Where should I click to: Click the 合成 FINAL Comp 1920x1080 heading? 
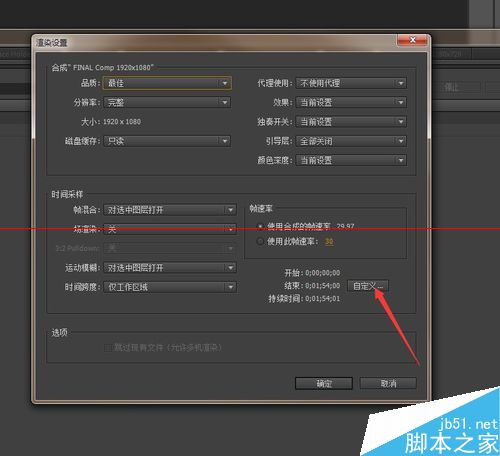[103, 68]
